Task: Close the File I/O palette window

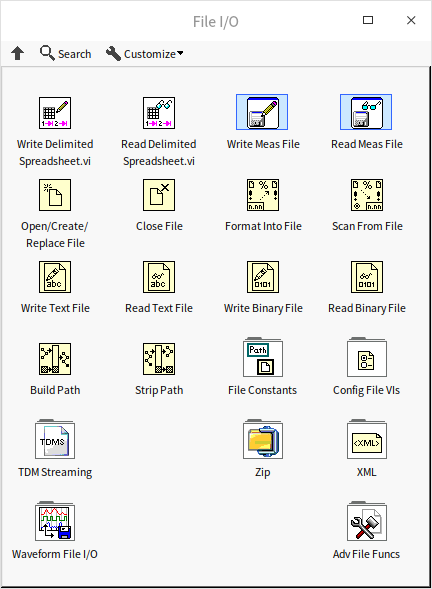Action: pyautogui.click(x=411, y=20)
